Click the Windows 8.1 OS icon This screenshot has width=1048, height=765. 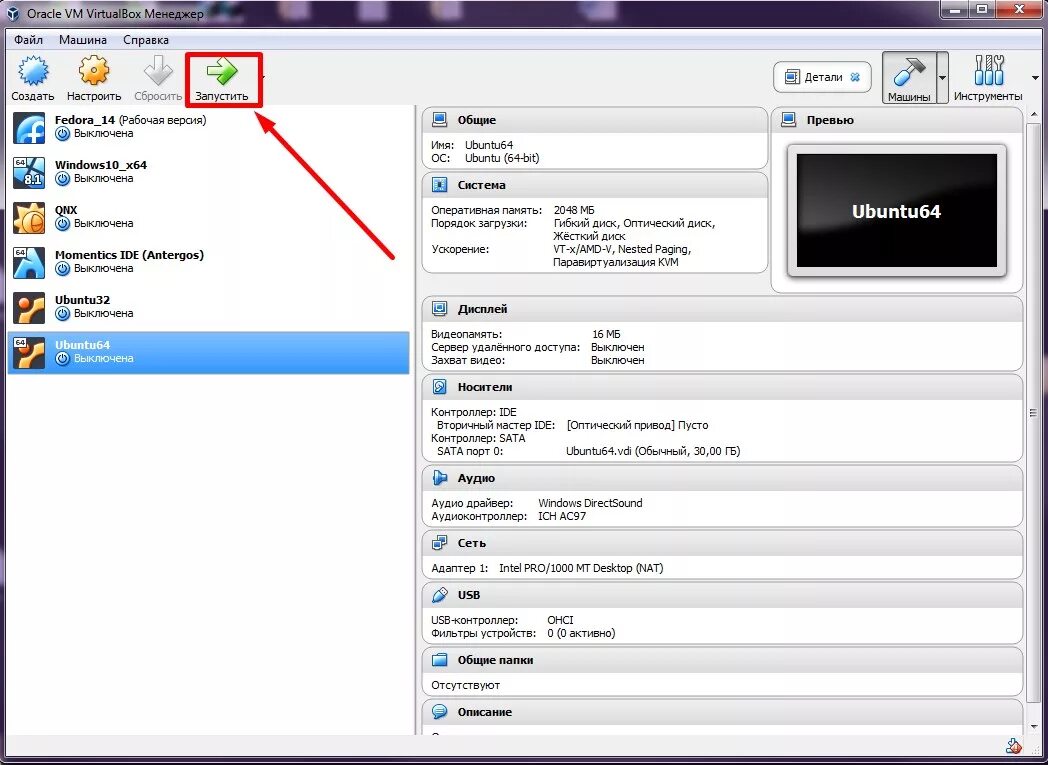29,172
